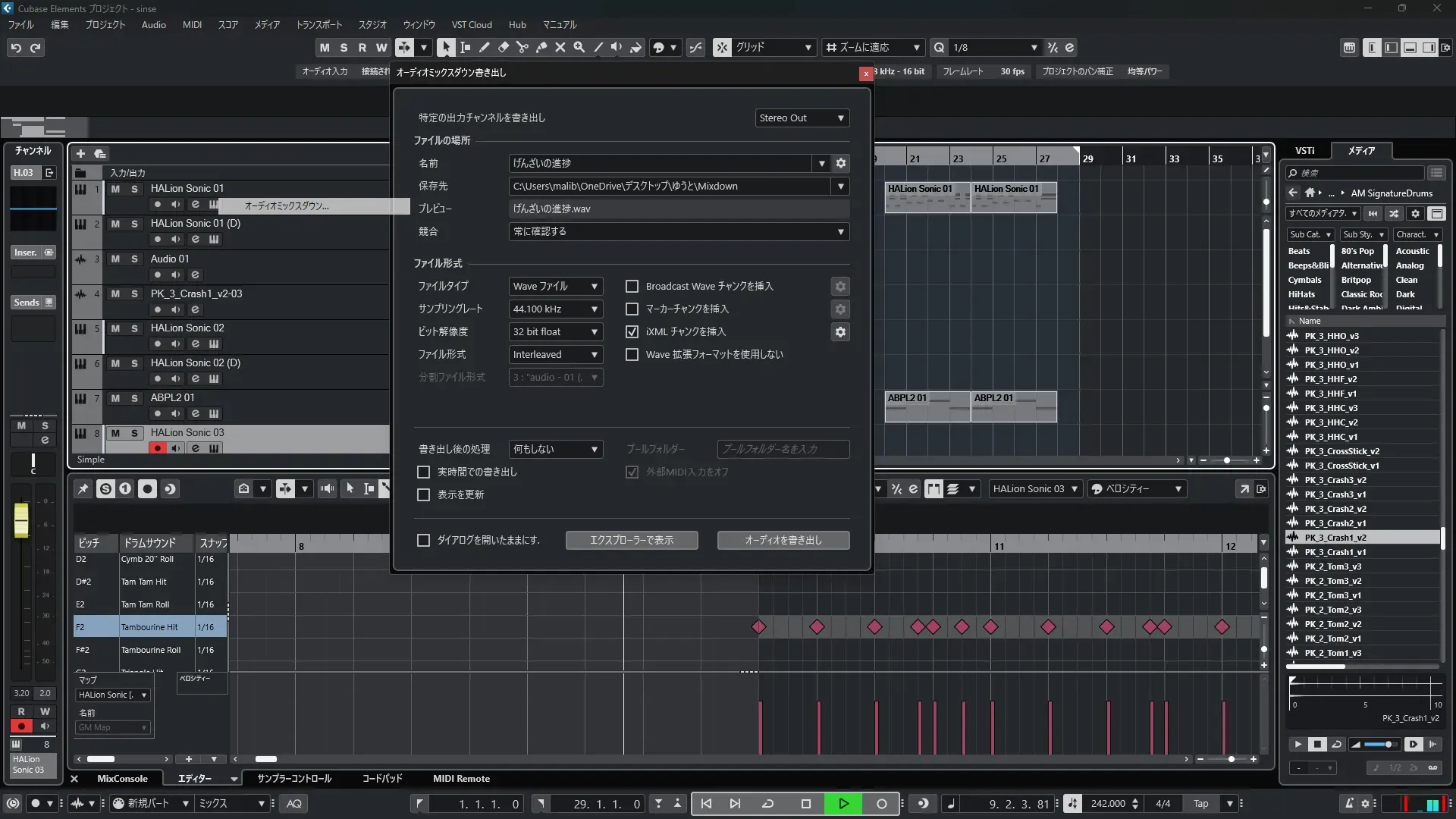Select the Scissors split tool
The width and height of the screenshot is (1456, 819).
point(522,47)
